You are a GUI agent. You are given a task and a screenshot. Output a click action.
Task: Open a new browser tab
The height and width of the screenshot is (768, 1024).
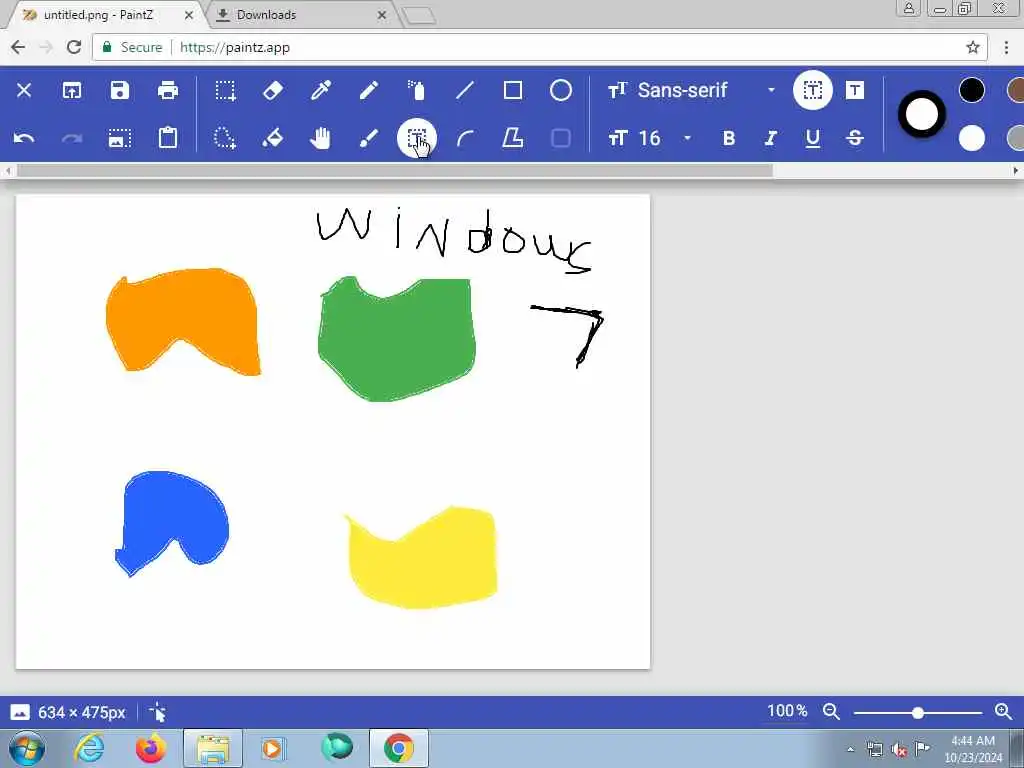418,16
